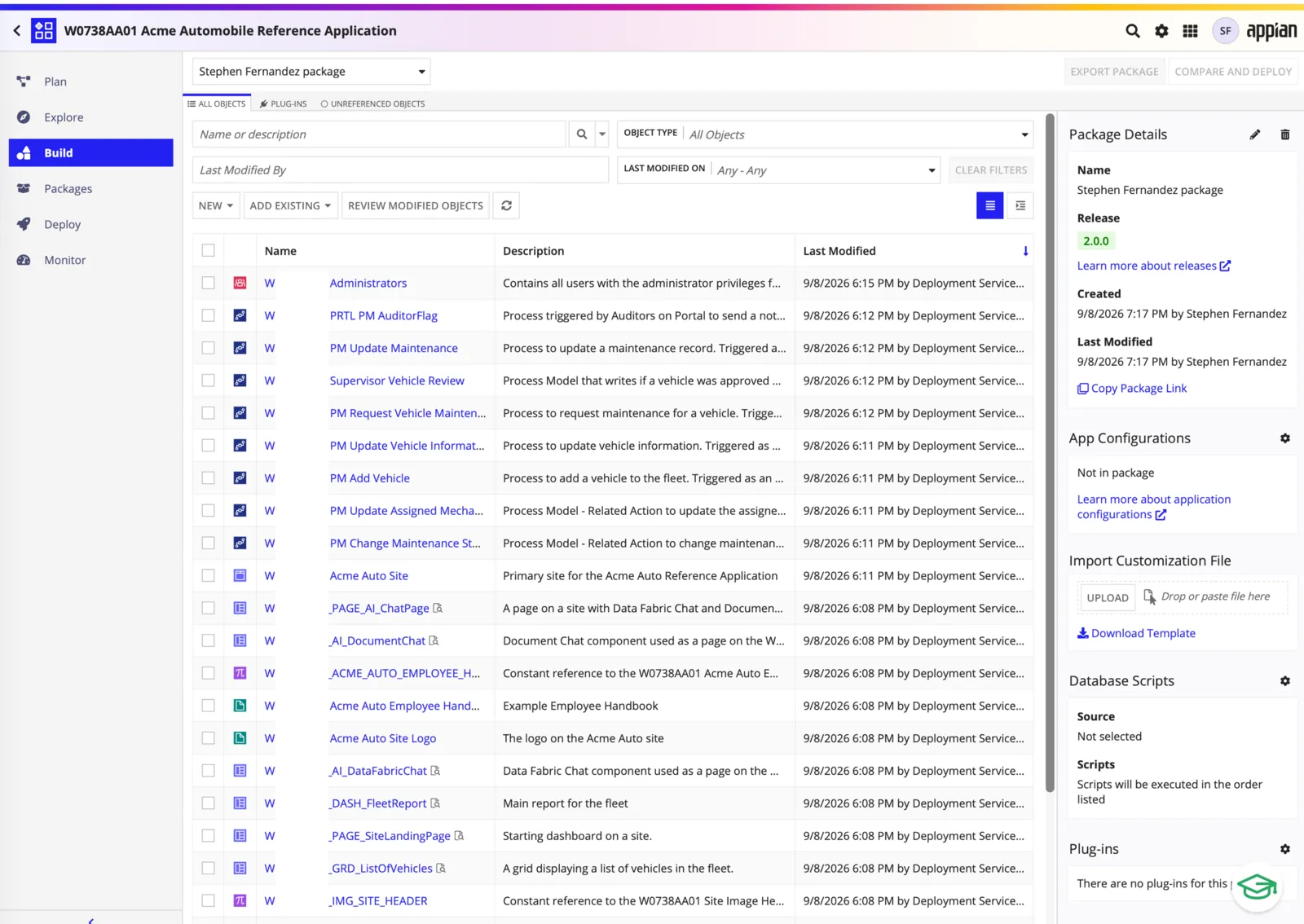Click Download Template link
The image size is (1304, 924).
coord(1136,633)
